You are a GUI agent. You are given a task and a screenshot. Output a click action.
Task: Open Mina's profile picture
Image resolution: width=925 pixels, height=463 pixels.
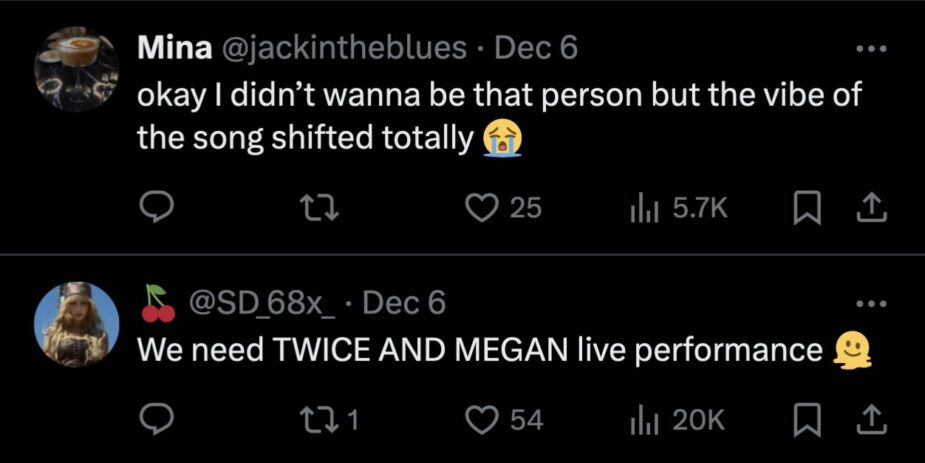76,68
